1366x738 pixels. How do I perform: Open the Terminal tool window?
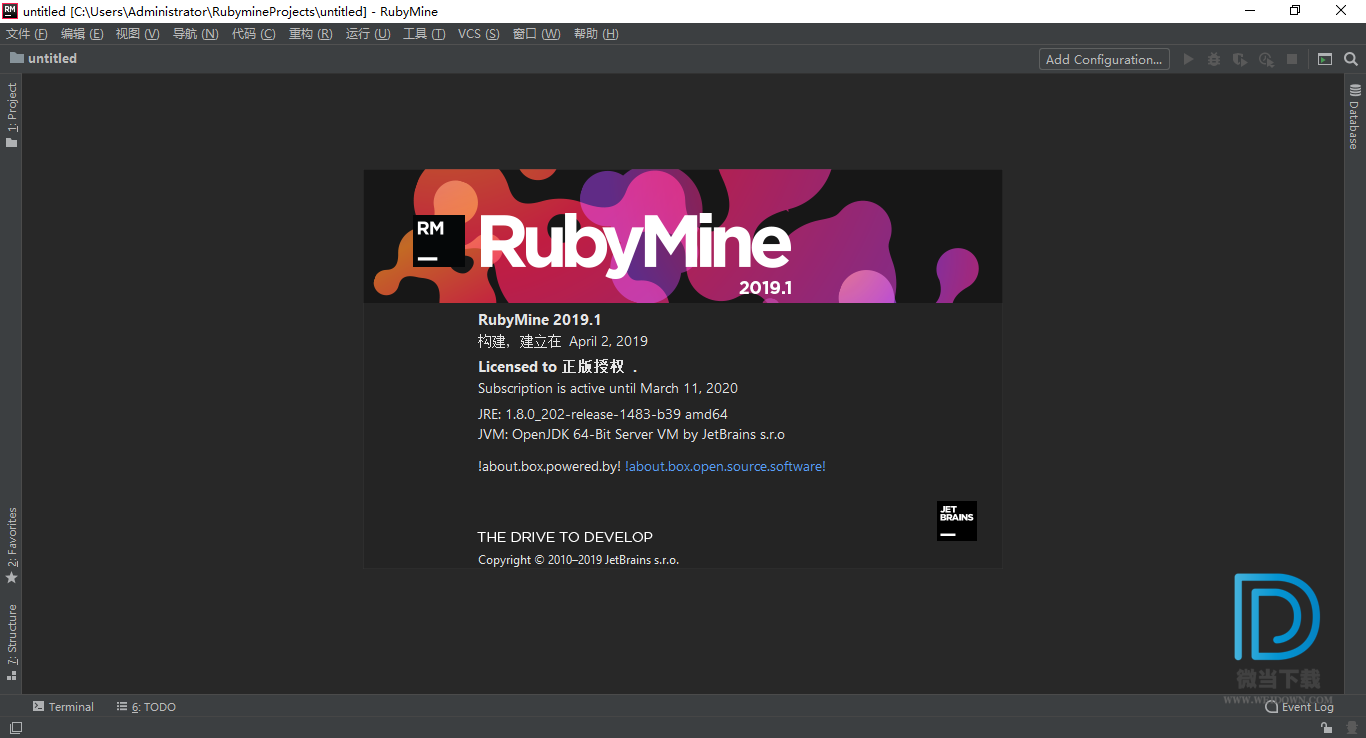click(x=63, y=707)
